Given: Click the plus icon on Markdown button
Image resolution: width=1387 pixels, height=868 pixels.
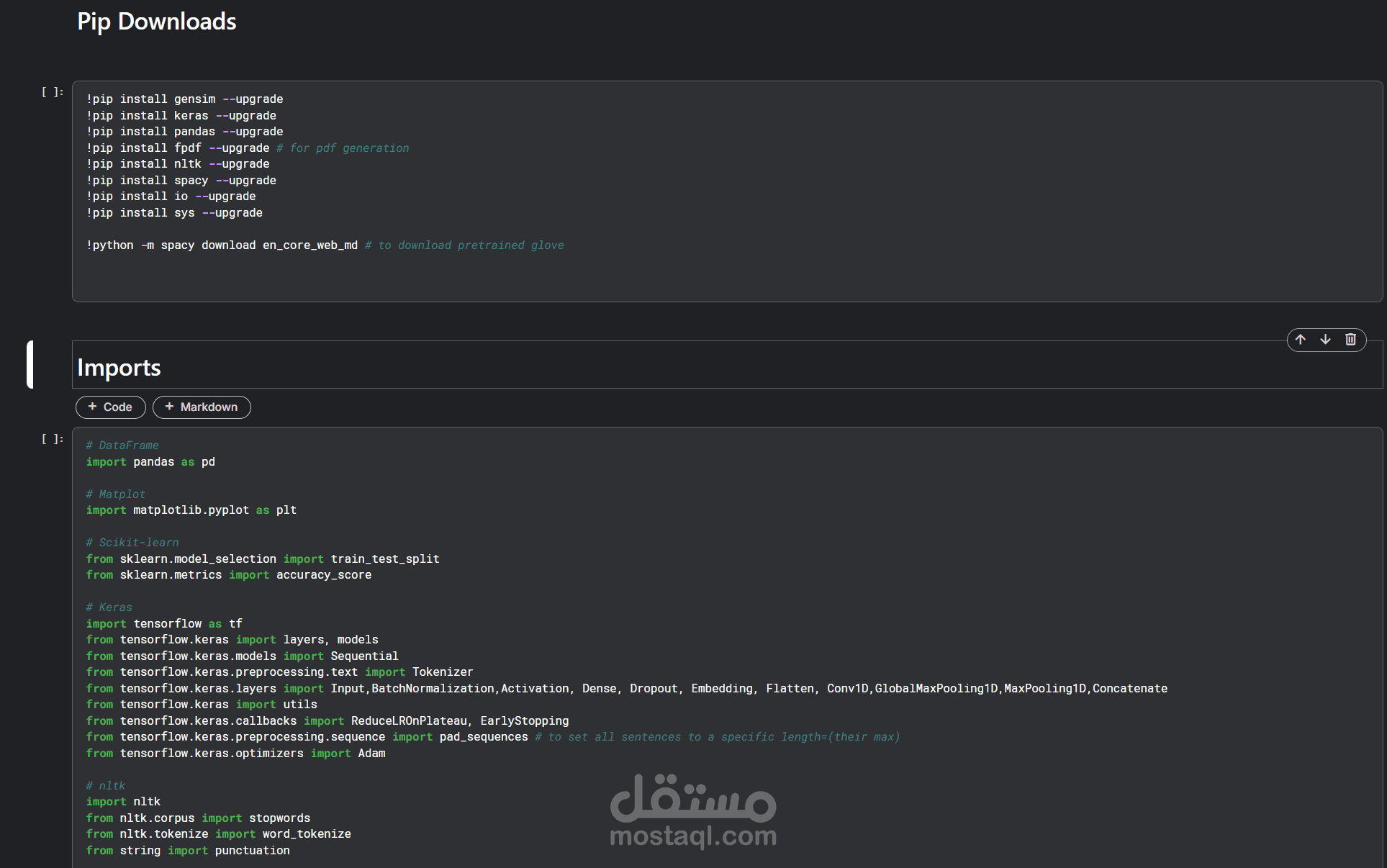Looking at the screenshot, I should pos(169,407).
